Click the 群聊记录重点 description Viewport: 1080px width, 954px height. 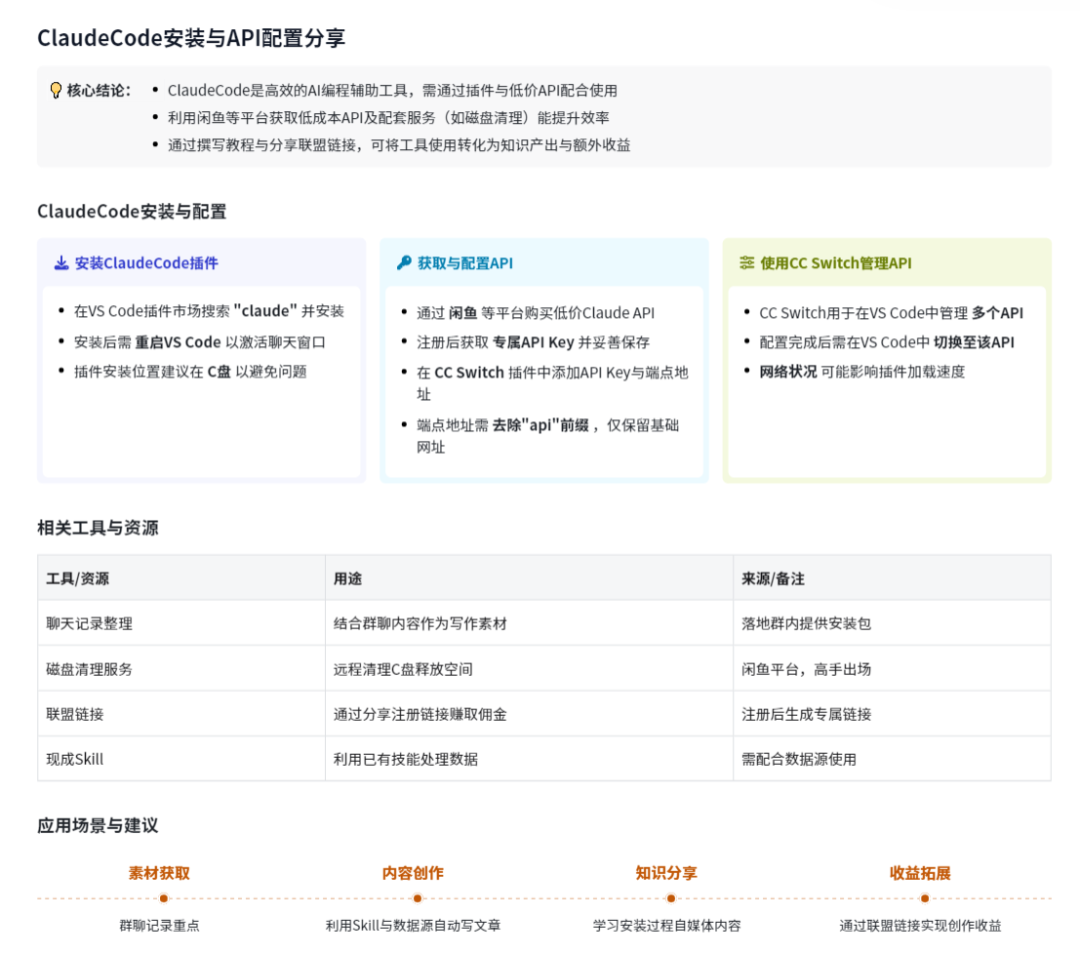pyautogui.click(x=159, y=925)
